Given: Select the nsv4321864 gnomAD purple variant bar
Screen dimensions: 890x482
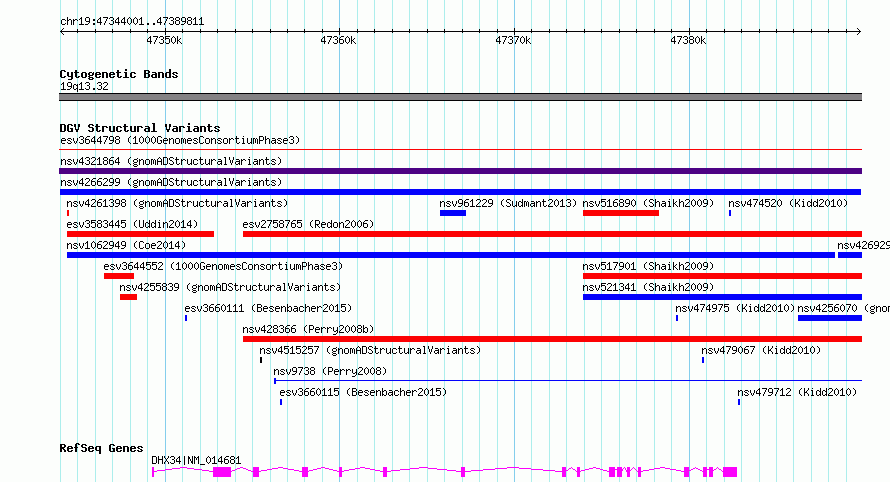Looking at the screenshot, I should [460, 171].
